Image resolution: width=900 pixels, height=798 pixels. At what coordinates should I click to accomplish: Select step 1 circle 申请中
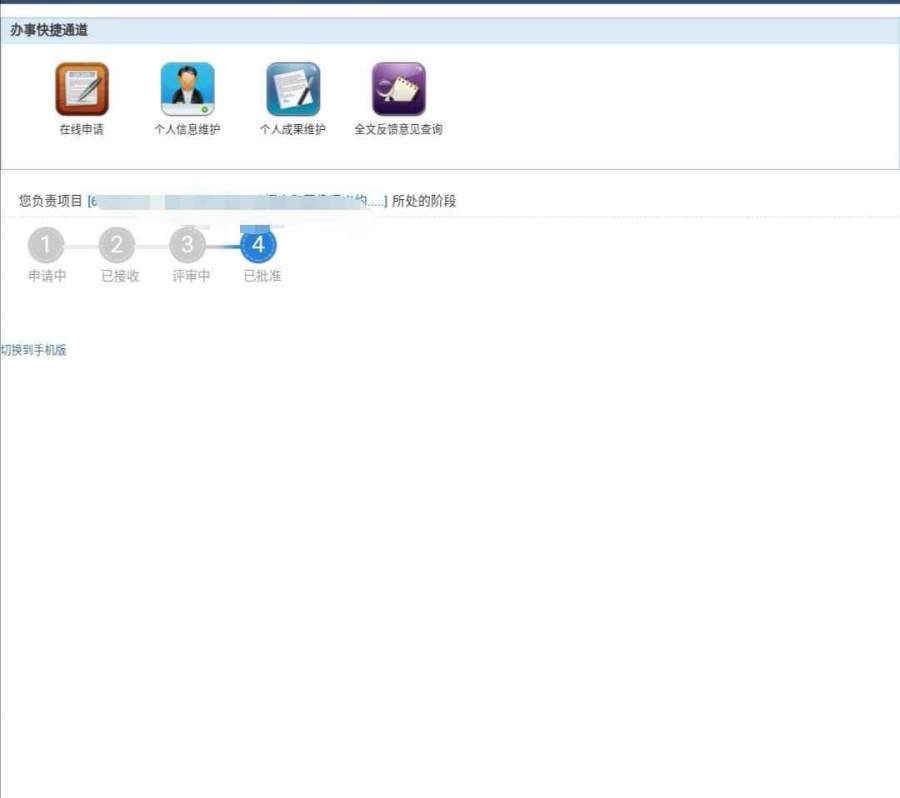click(46, 245)
